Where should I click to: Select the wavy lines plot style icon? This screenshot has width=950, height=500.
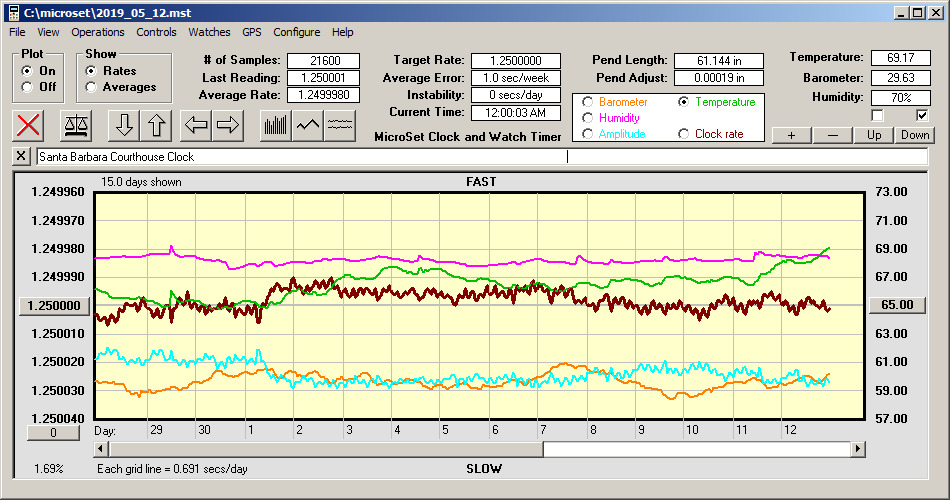(x=341, y=125)
